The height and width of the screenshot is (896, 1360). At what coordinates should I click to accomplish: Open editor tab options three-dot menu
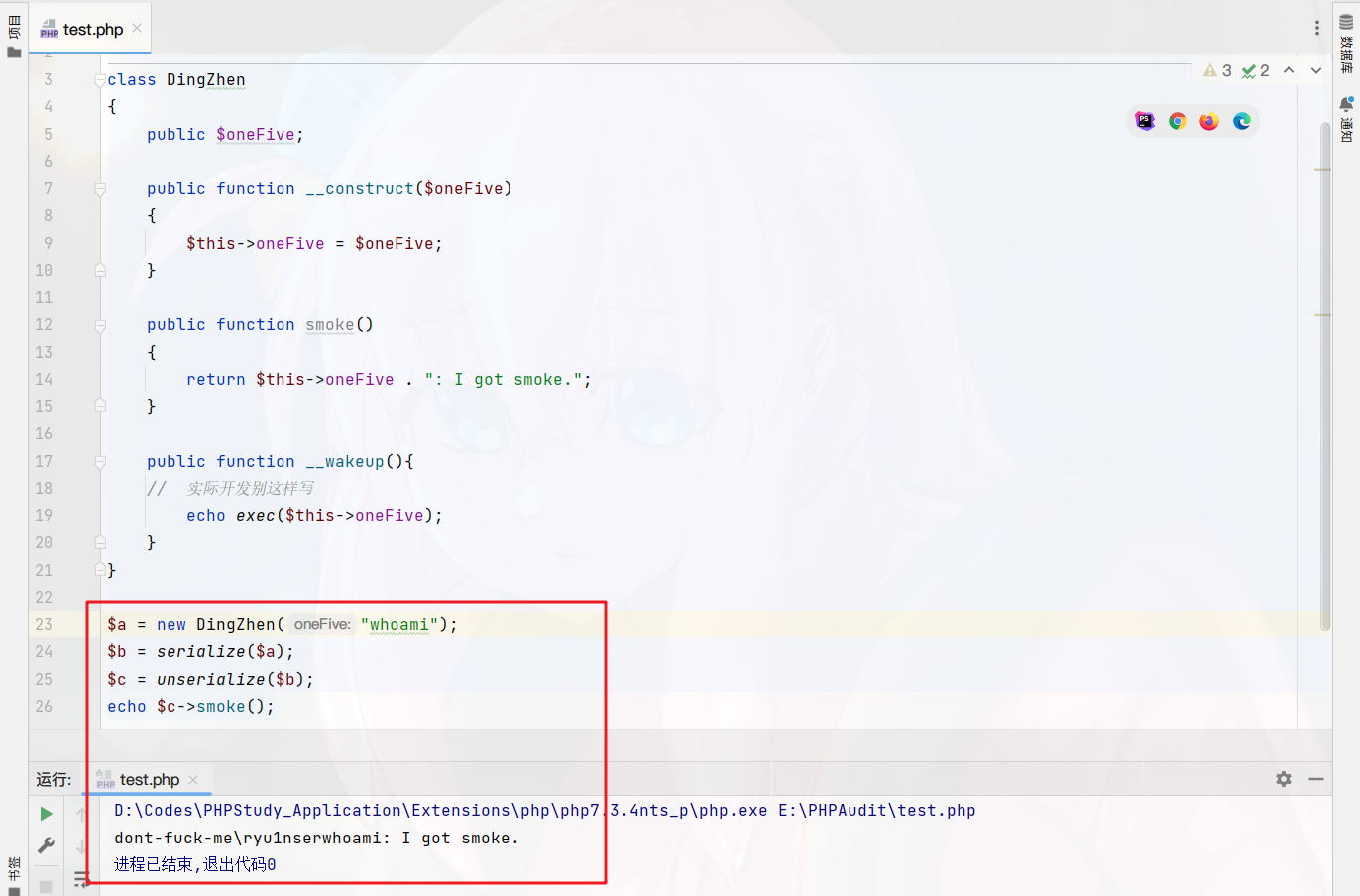[x=1317, y=29]
